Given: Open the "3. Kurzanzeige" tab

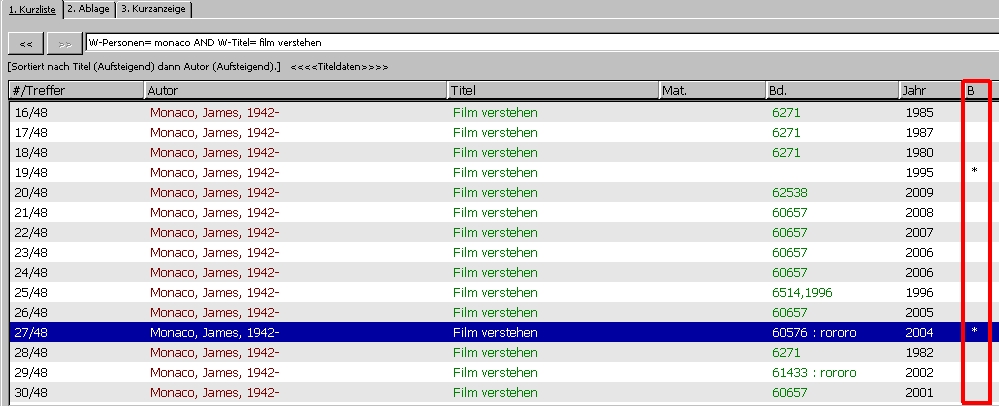Looking at the screenshot, I should [x=153, y=9].
